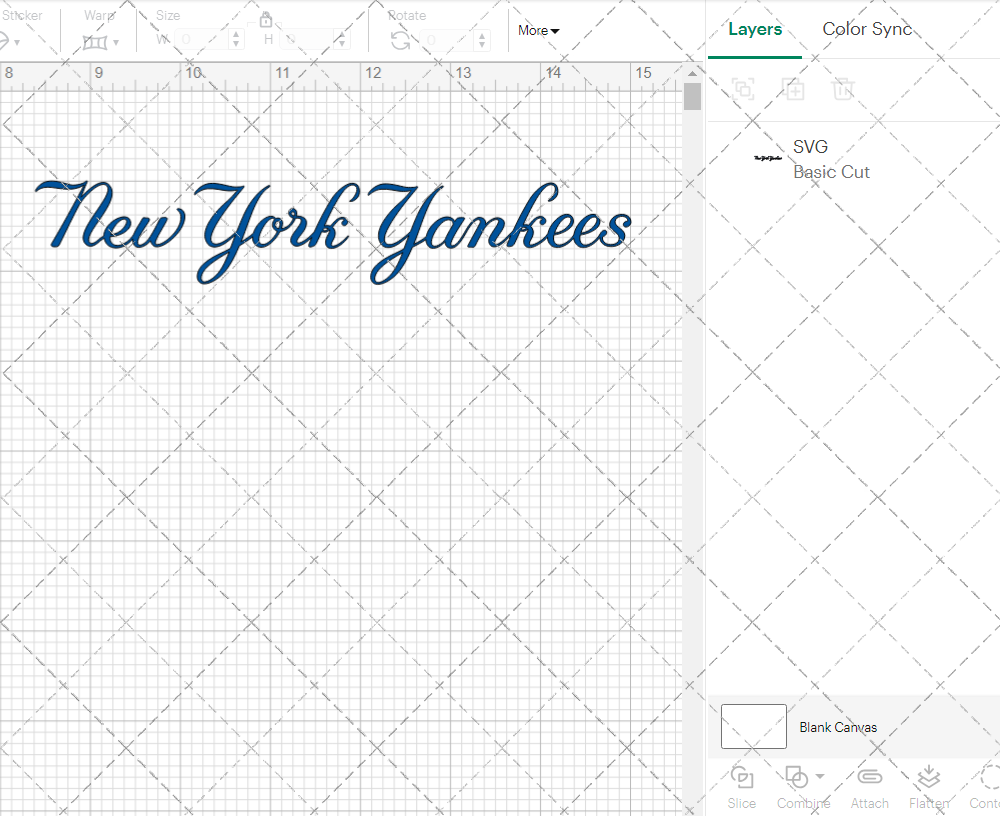Screen dimensions: 1000x816
Task: Open the Warp dropdown arrow
Action: click(116, 43)
